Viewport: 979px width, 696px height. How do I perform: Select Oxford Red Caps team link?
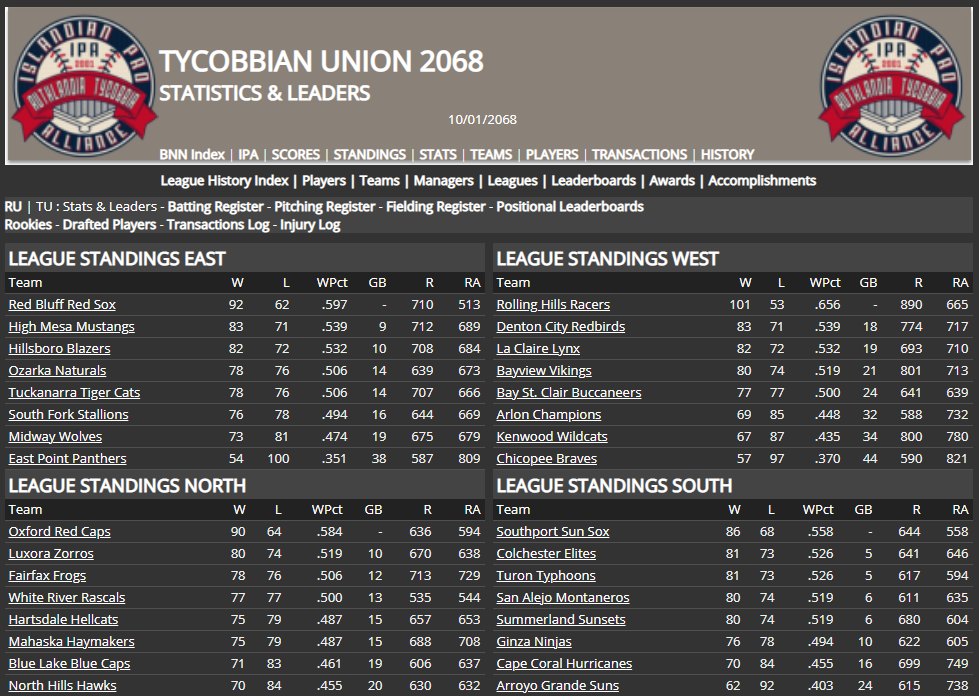(59, 532)
